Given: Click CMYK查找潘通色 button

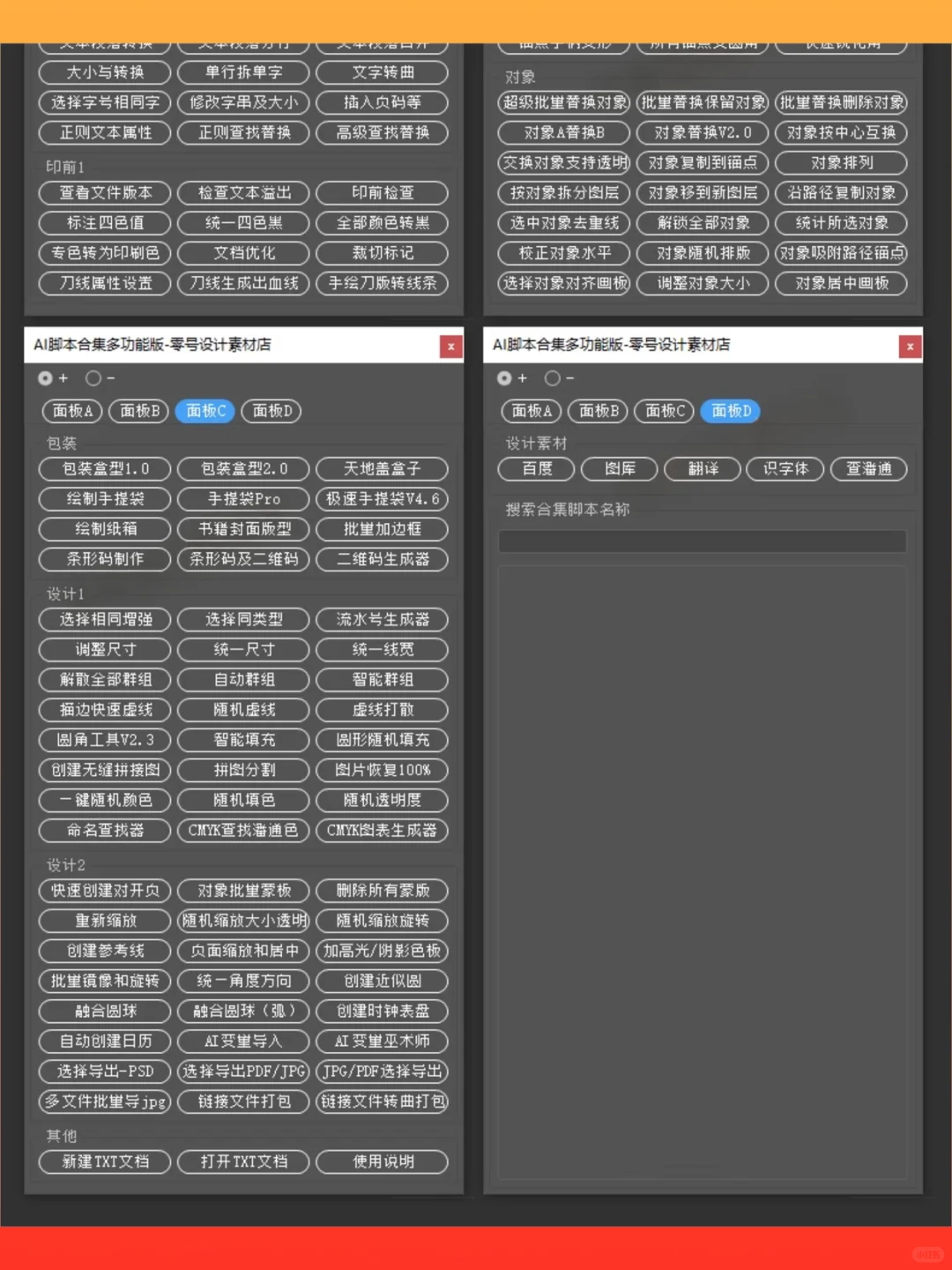Looking at the screenshot, I should 243,831.
